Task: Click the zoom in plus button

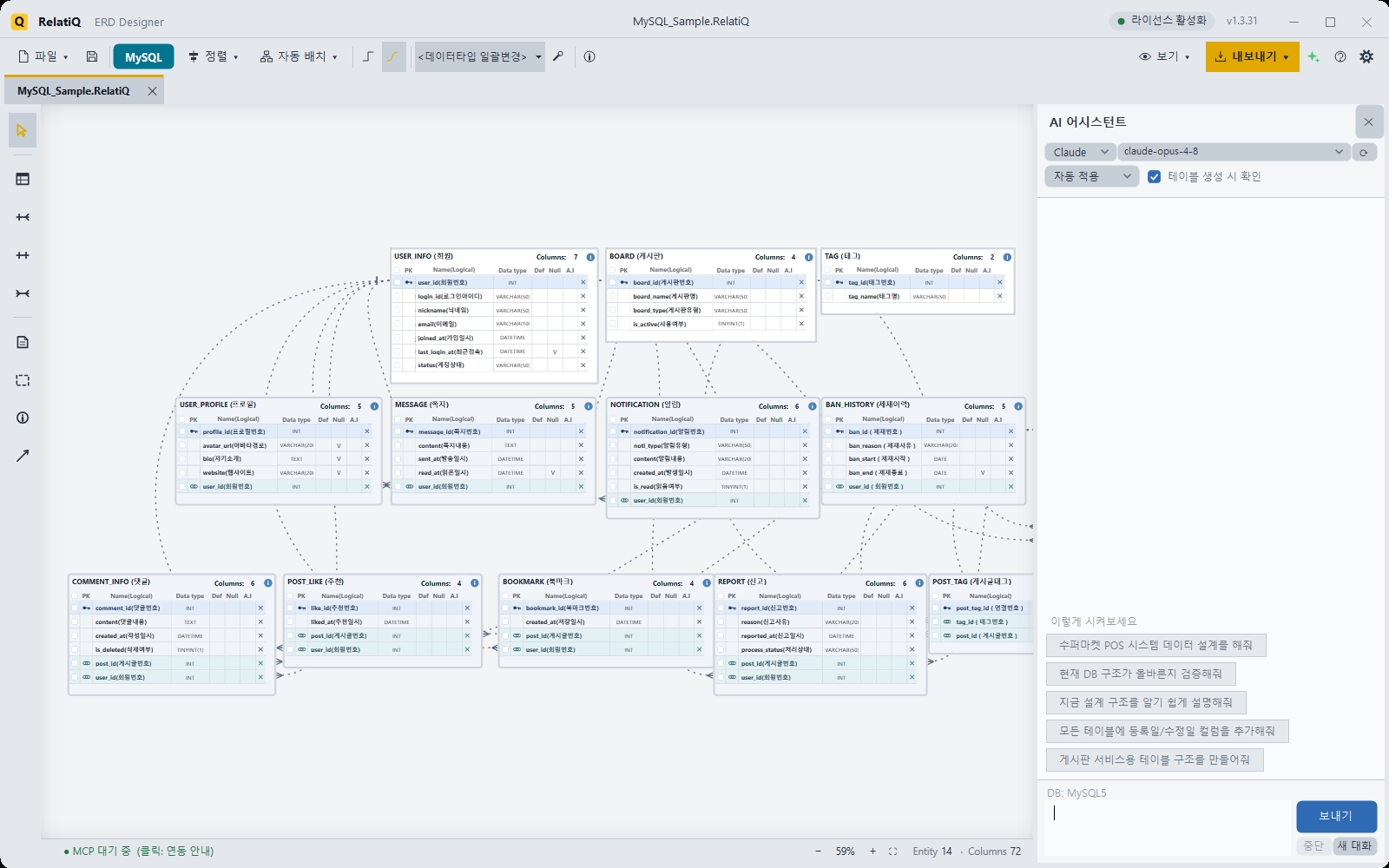Action: coord(872,852)
